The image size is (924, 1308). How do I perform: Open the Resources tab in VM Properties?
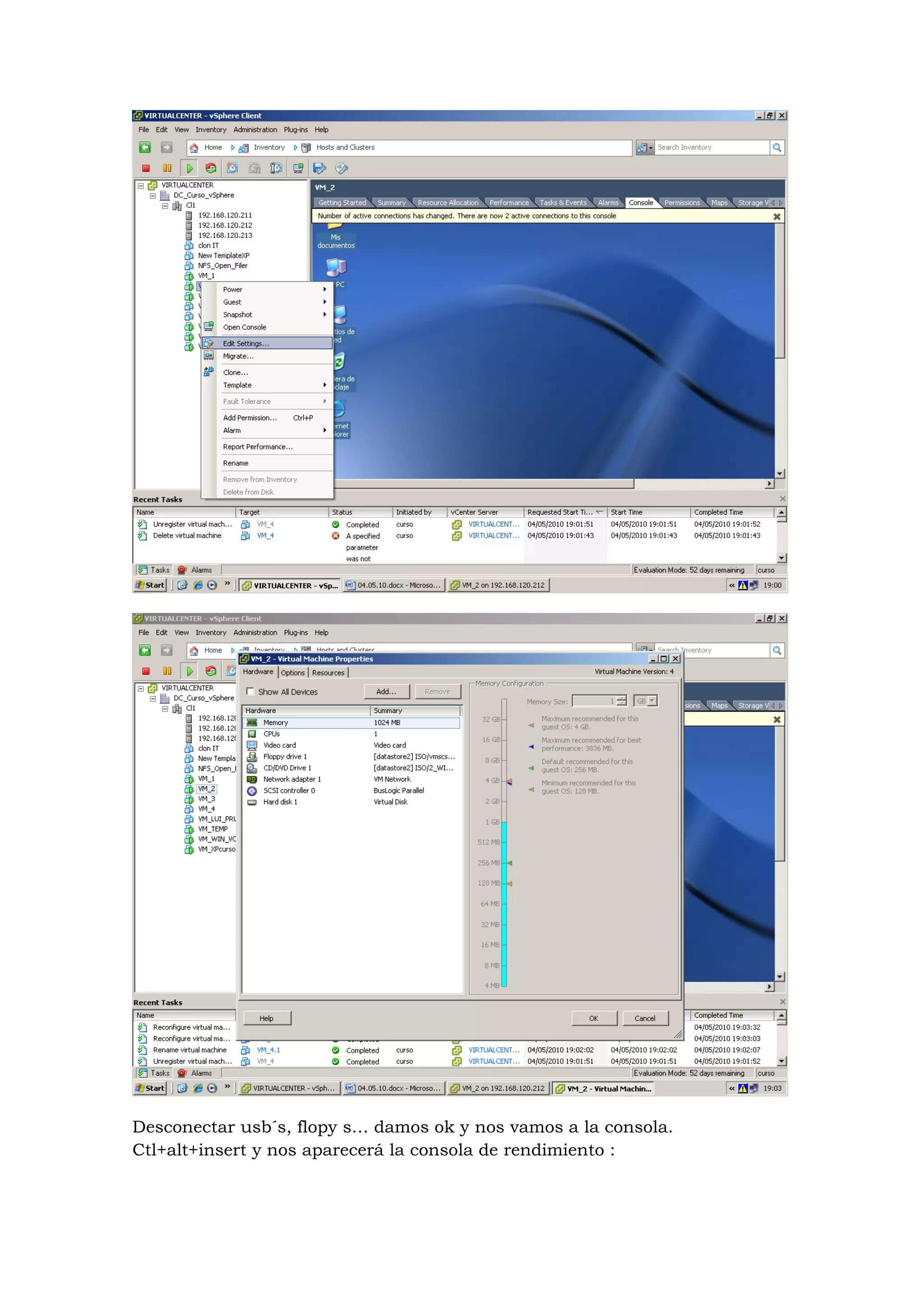point(328,673)
